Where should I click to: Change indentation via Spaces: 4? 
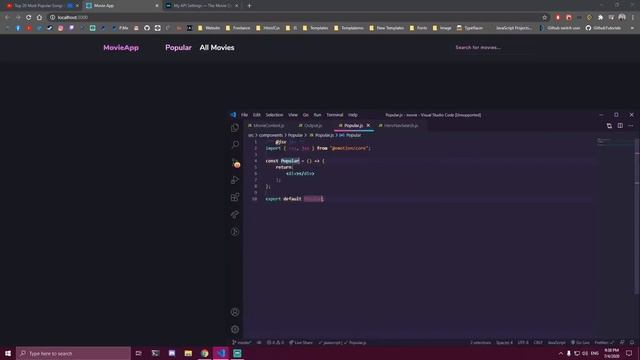coord(504,342)
